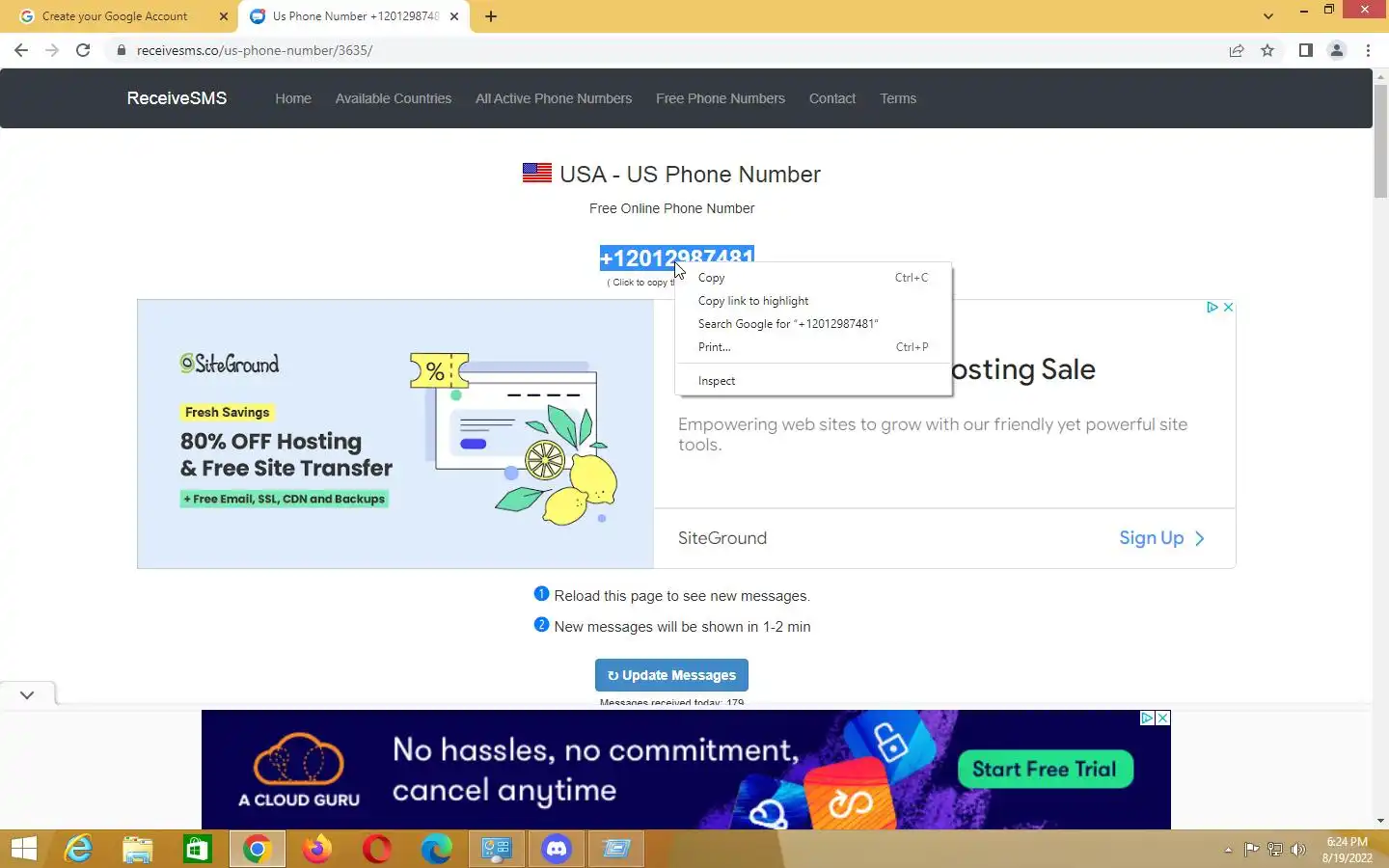The height and width of the screenshot is (868, 1389).
Task: Show hidden tray icons arrow
Action: pos(1228,850)
